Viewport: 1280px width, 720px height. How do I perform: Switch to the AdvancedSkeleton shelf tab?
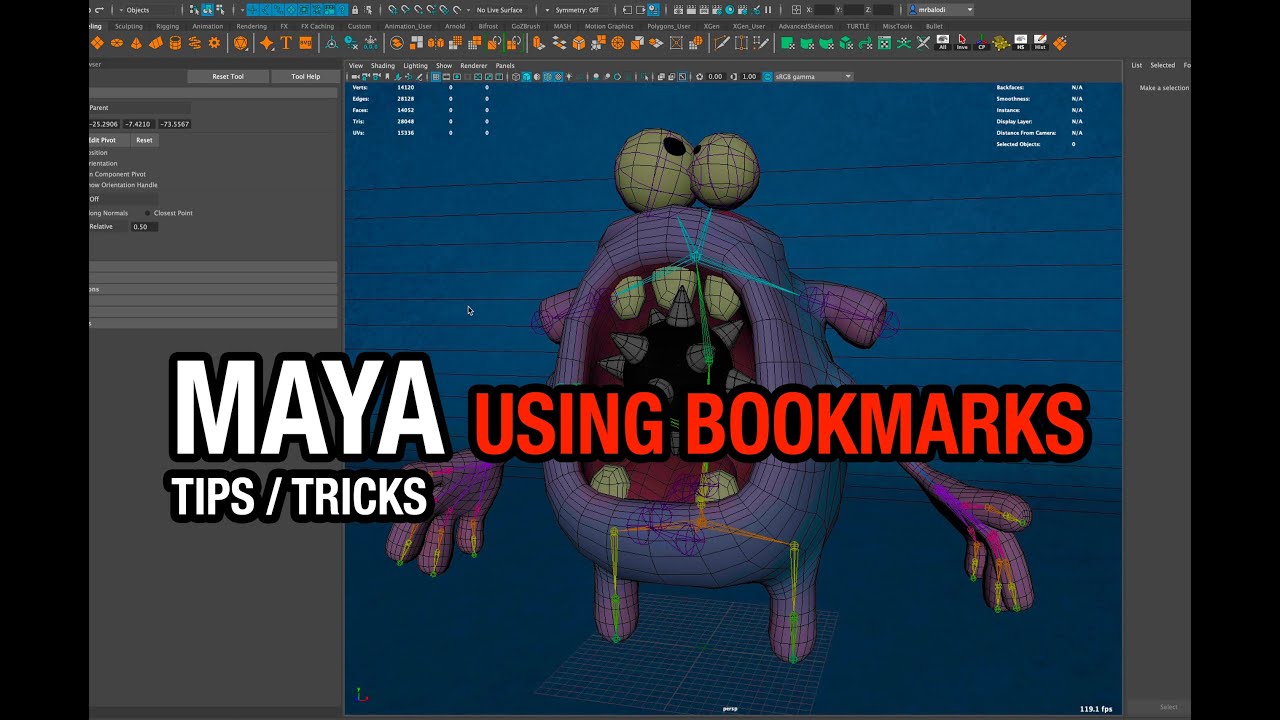(806, 26)
